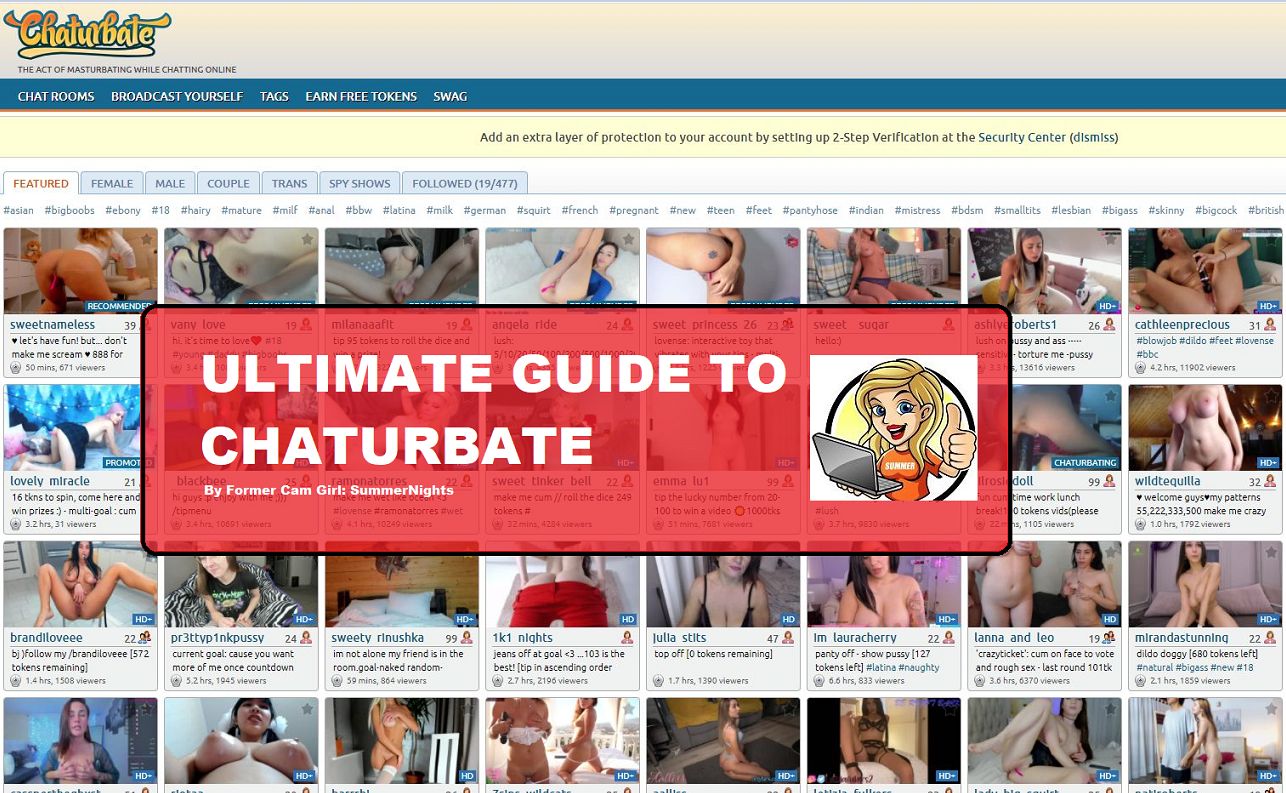This screenshot has width=1286, height=793.
Task: Click the #lovense tag under cathleenprecious
Action: 1254,341
